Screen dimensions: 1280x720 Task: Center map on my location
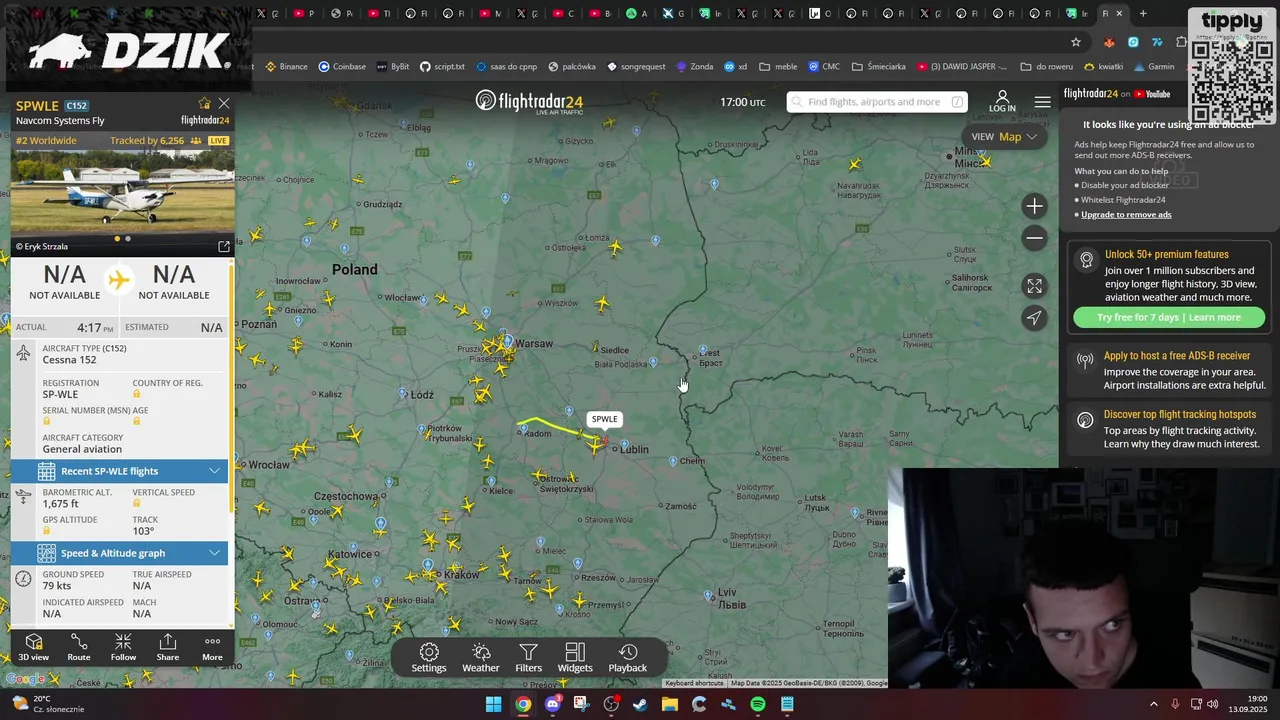click(1035, 318)
